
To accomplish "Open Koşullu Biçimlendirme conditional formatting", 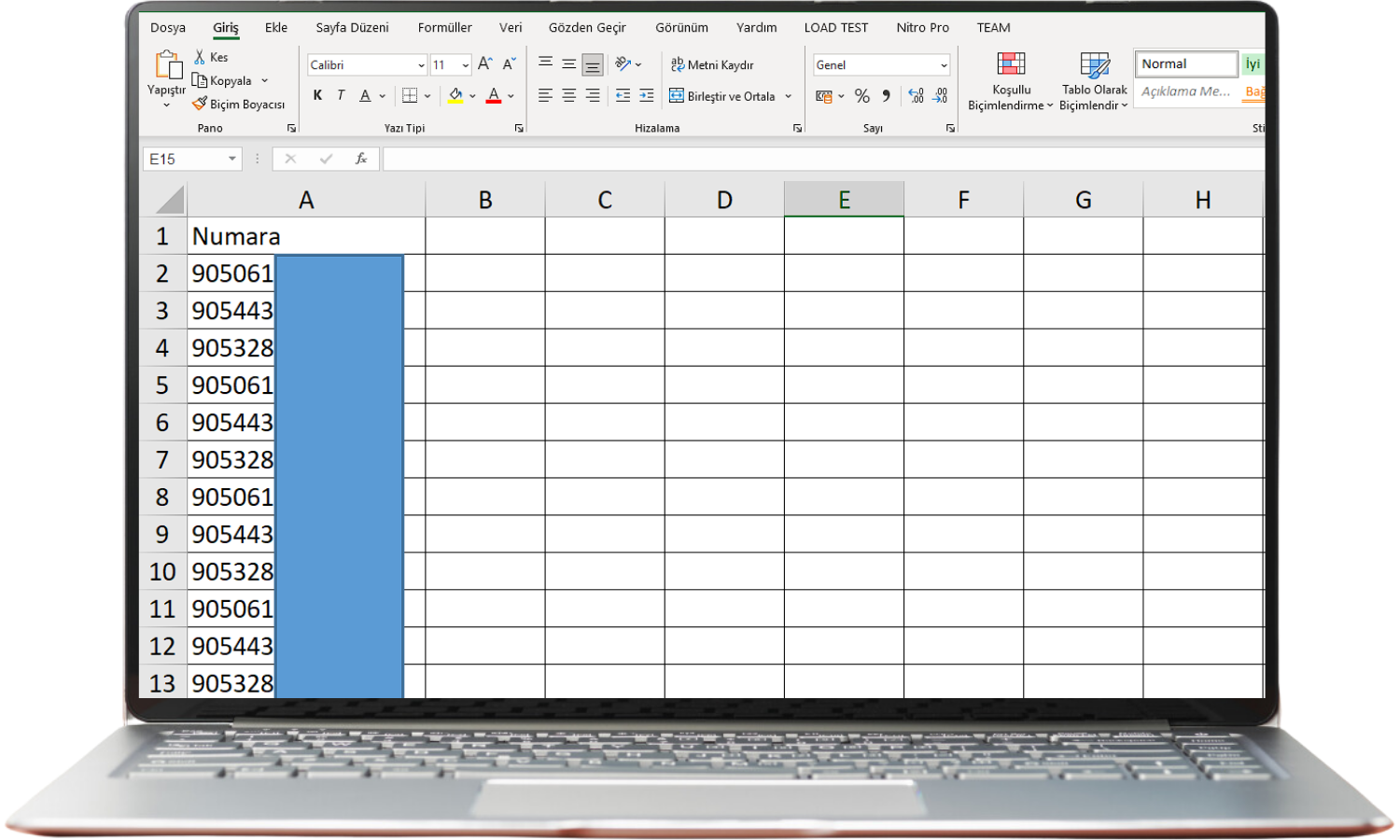I will point(1011,81).
